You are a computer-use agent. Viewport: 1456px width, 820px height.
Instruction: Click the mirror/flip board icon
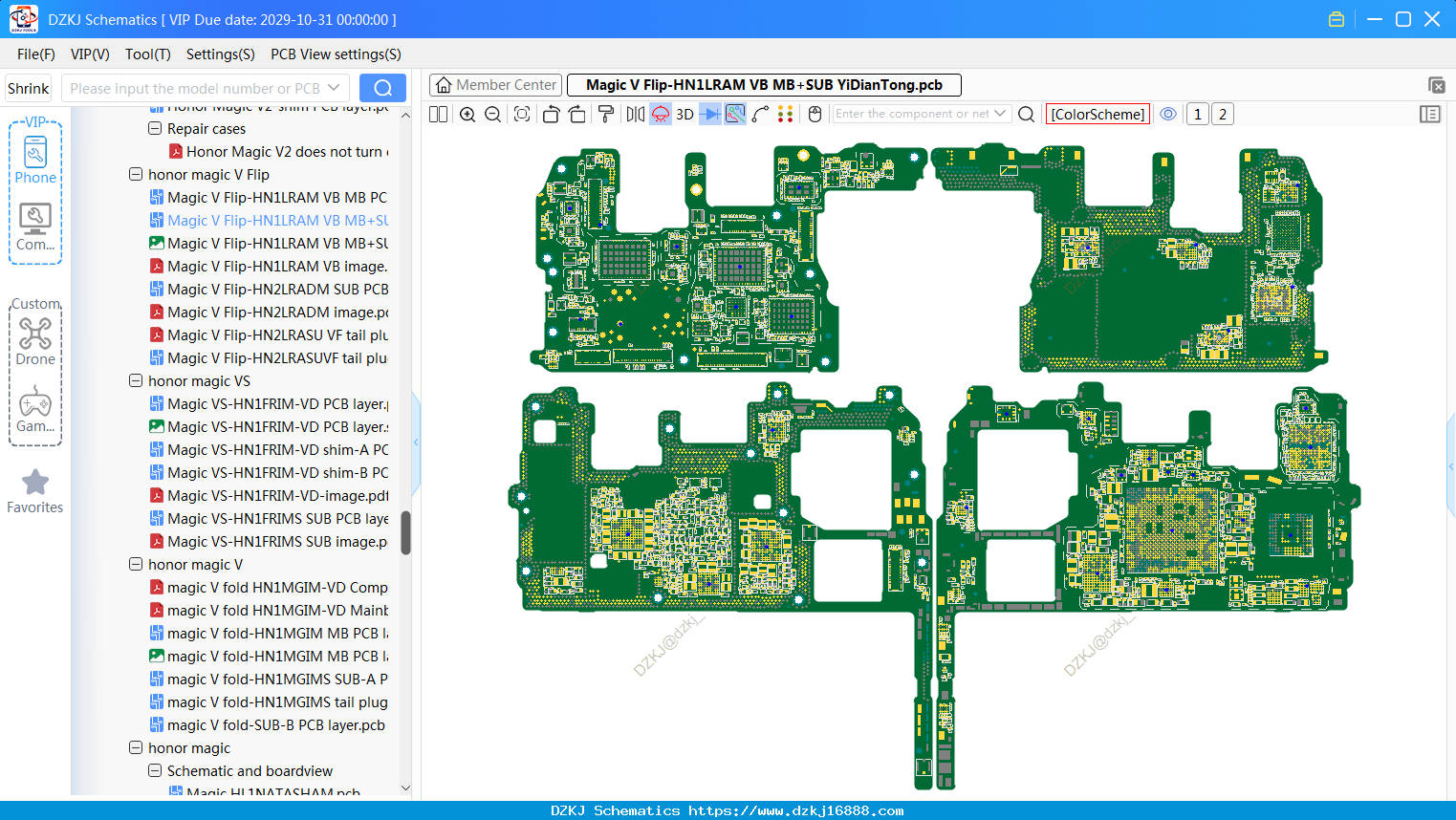(636, 115)
